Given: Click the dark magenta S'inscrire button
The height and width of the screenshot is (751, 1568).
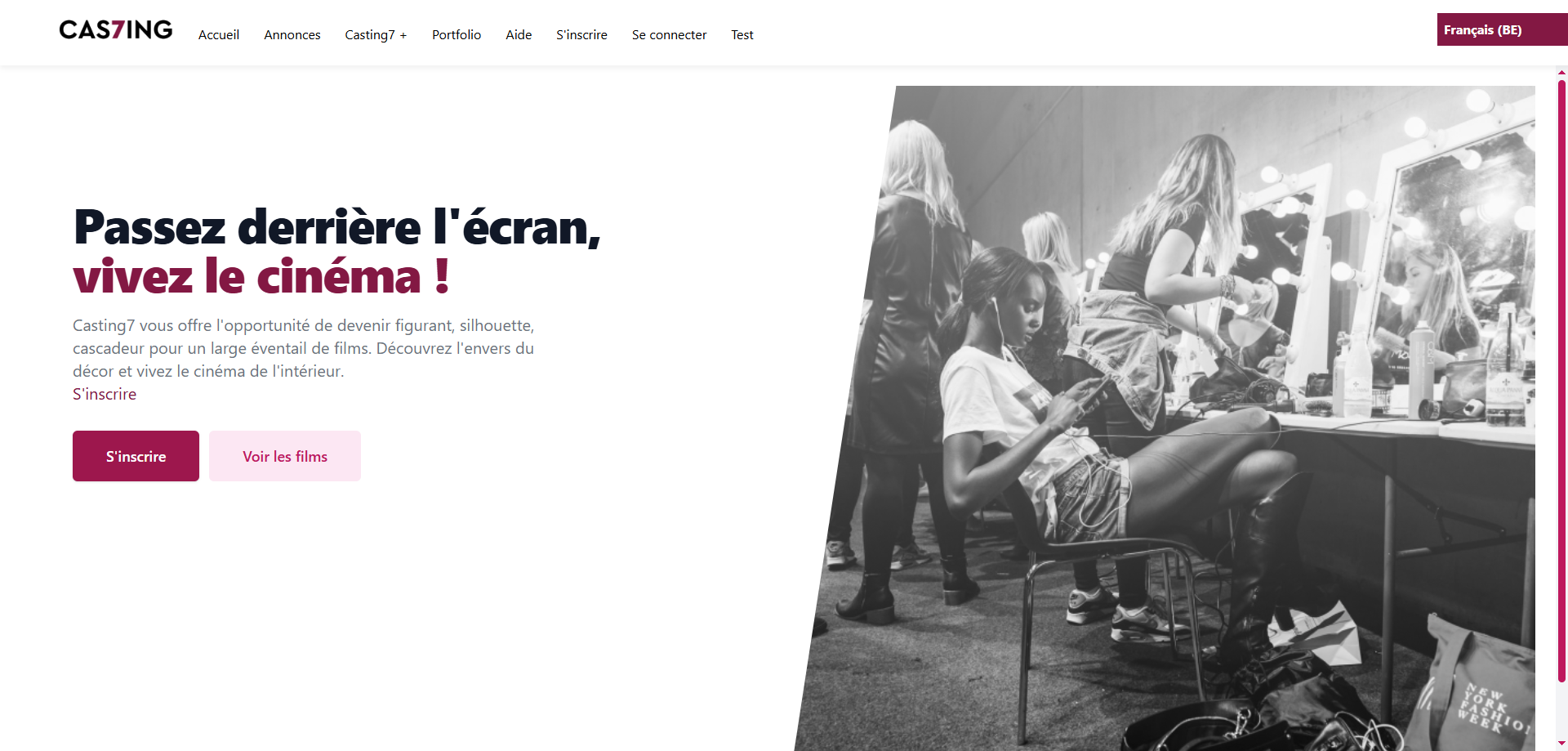Looking at the screenshot, I should coord(136,456).
